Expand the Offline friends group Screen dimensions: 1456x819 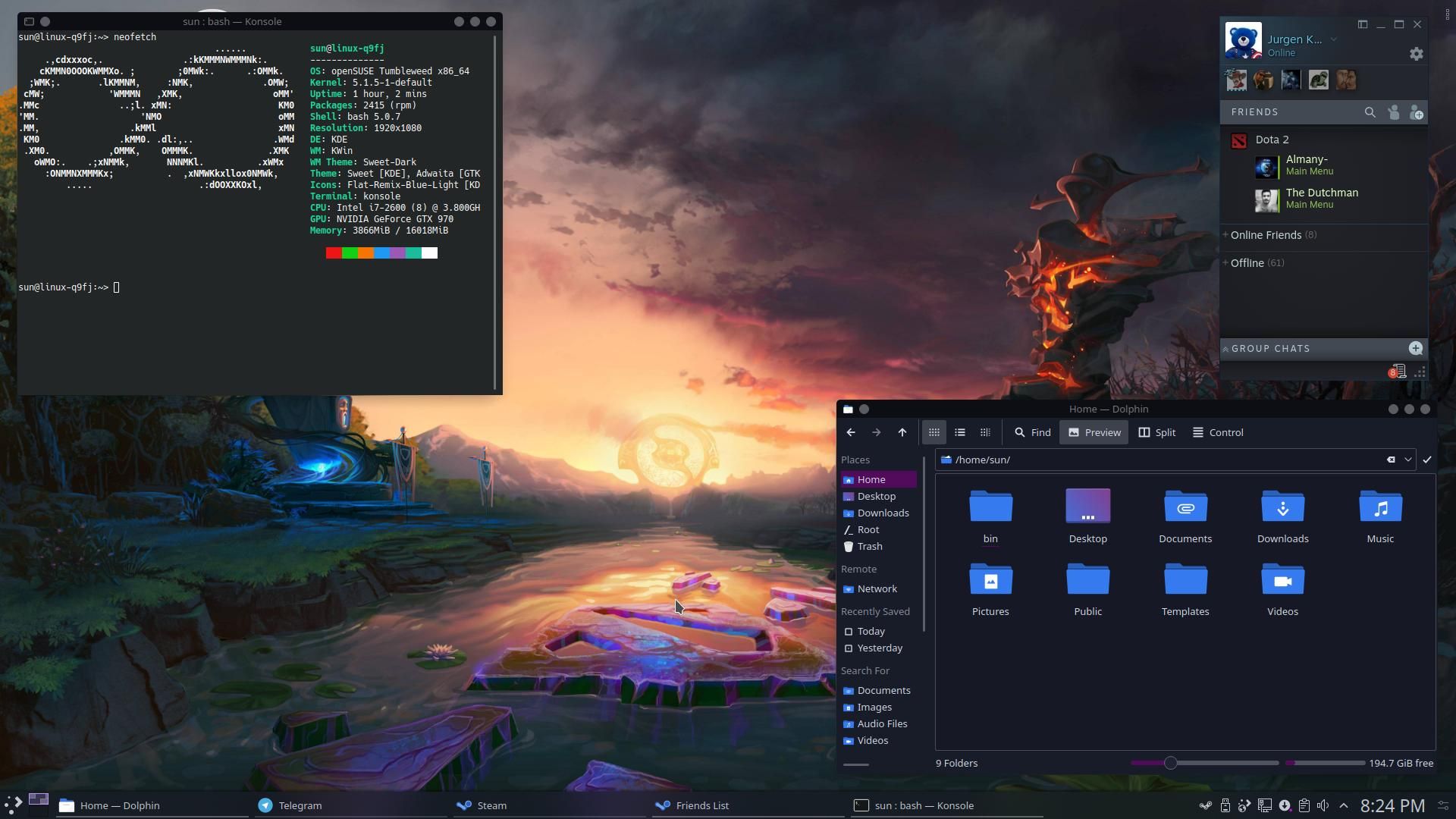tap(1247, 263)
